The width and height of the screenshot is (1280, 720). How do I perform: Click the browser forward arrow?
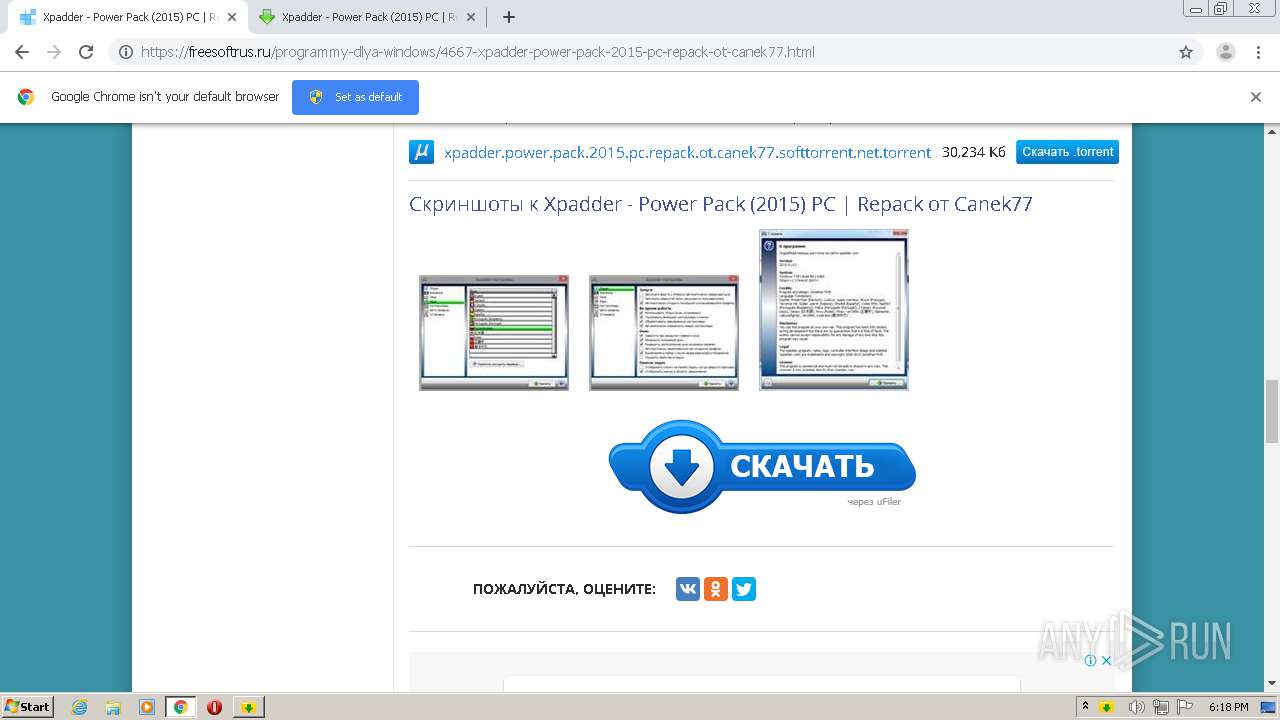54,52
